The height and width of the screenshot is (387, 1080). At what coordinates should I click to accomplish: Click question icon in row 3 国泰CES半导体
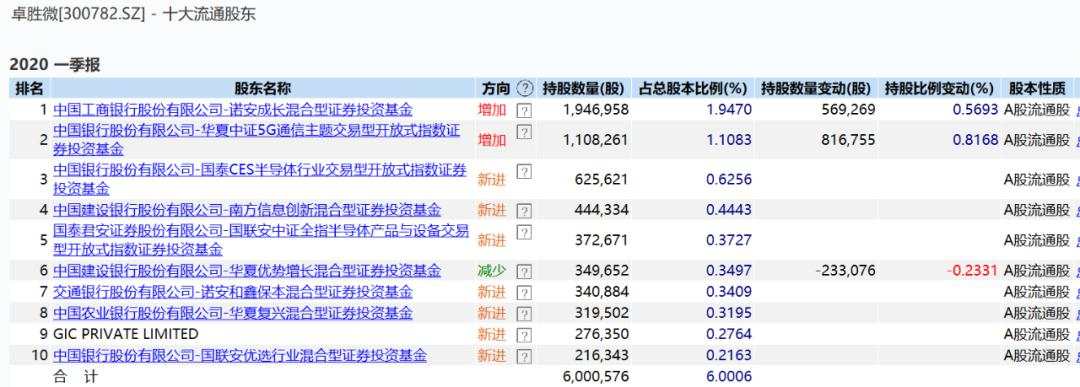[524, 172]
